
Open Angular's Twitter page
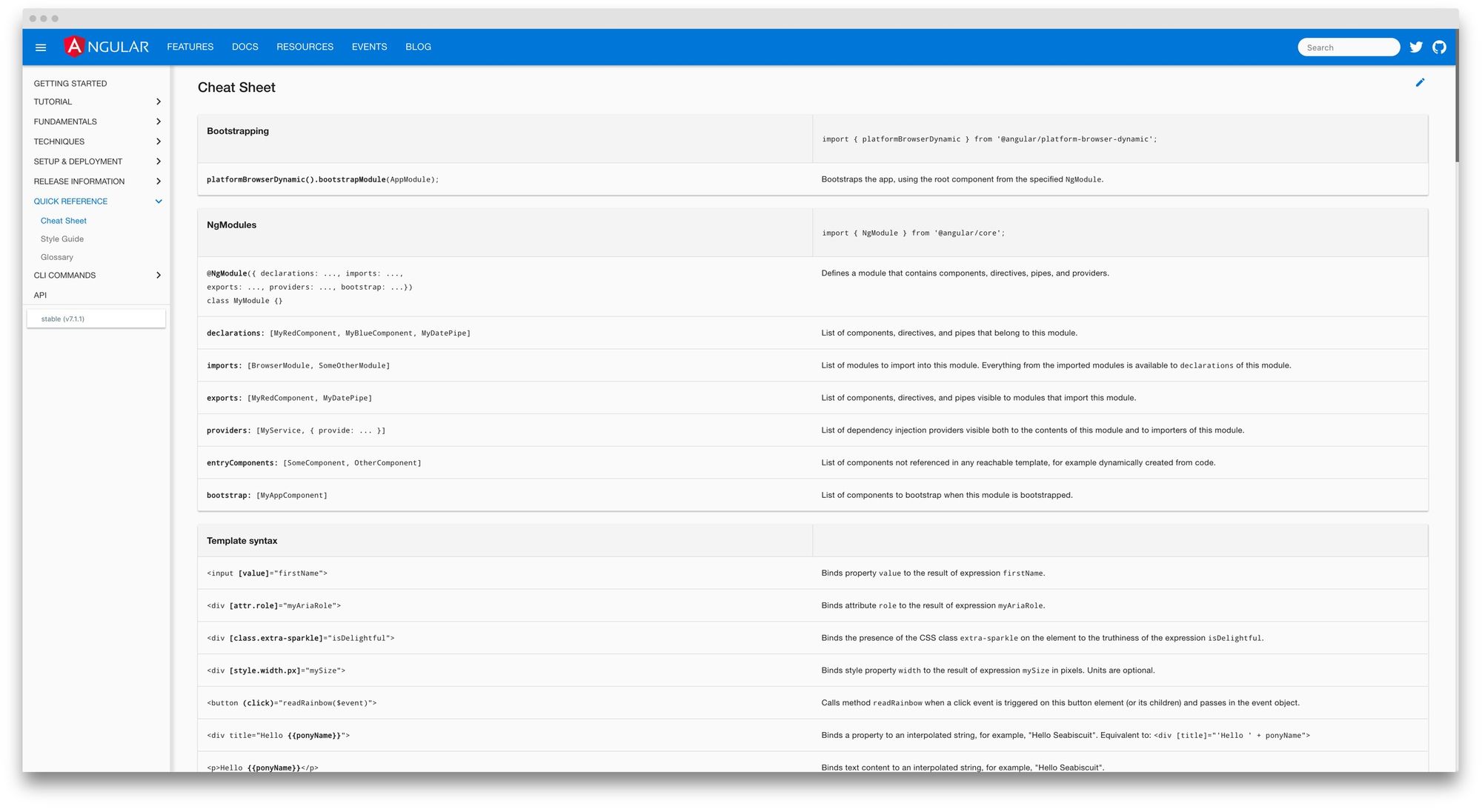[1416, 47]
